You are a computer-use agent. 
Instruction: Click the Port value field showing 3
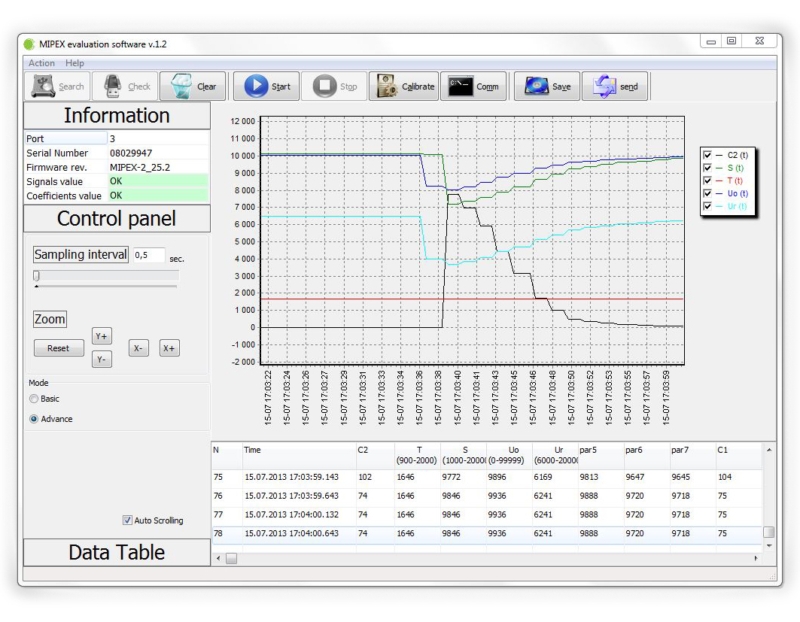point(158,139)
